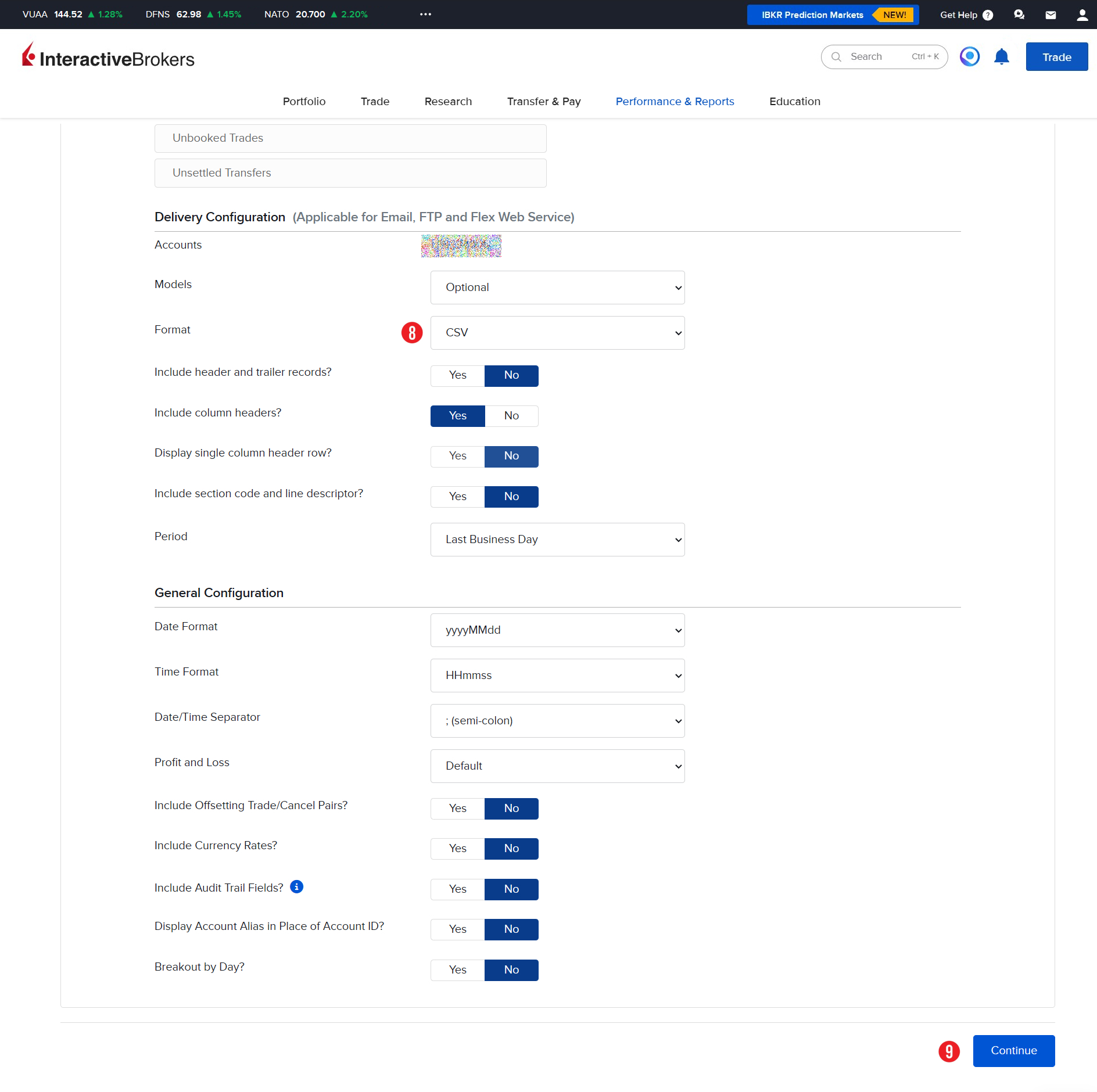Open the Period dropdown
The image size is (1097, 1092).
pyautogui.click(x=557, y=540)
